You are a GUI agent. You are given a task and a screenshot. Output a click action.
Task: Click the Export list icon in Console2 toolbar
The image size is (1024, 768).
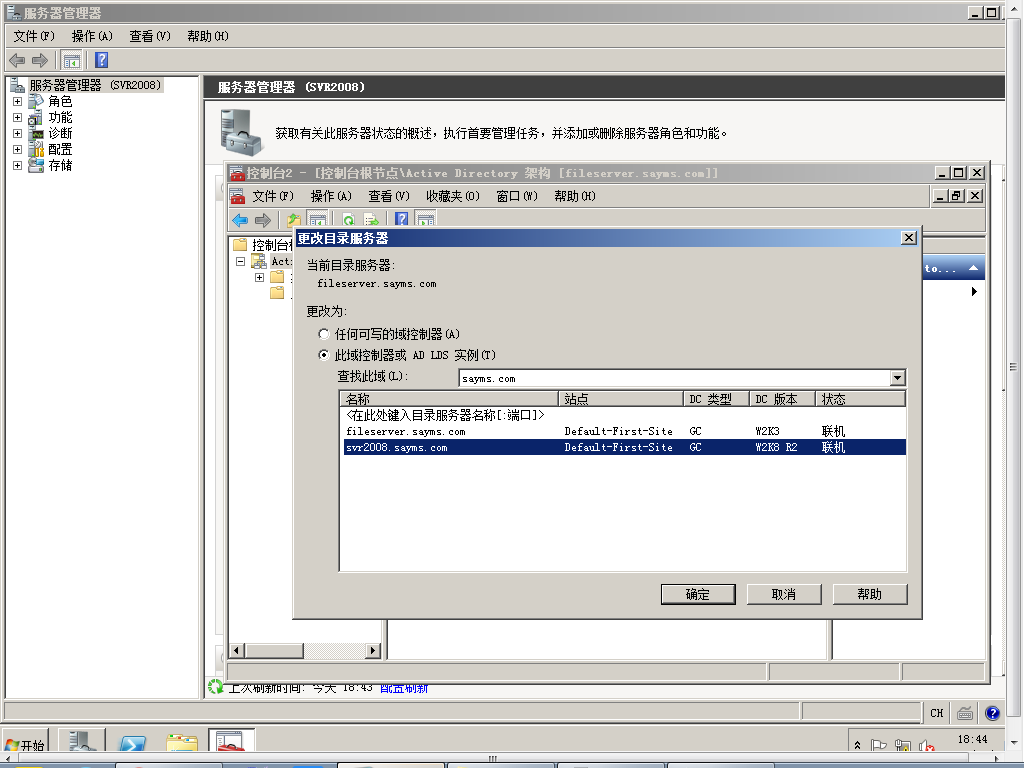(371, 220)
